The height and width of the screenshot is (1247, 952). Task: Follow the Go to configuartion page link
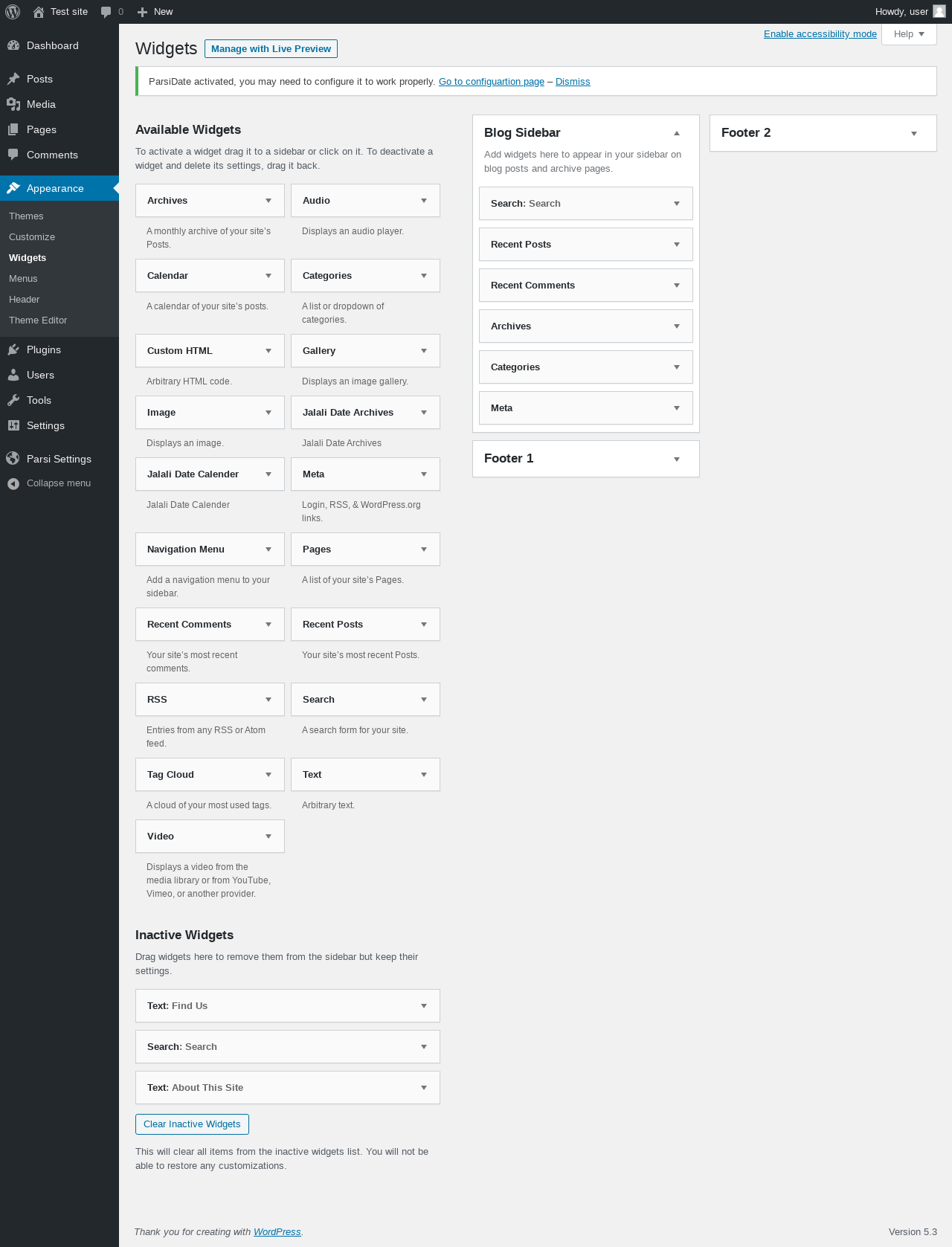click(492, 82)
